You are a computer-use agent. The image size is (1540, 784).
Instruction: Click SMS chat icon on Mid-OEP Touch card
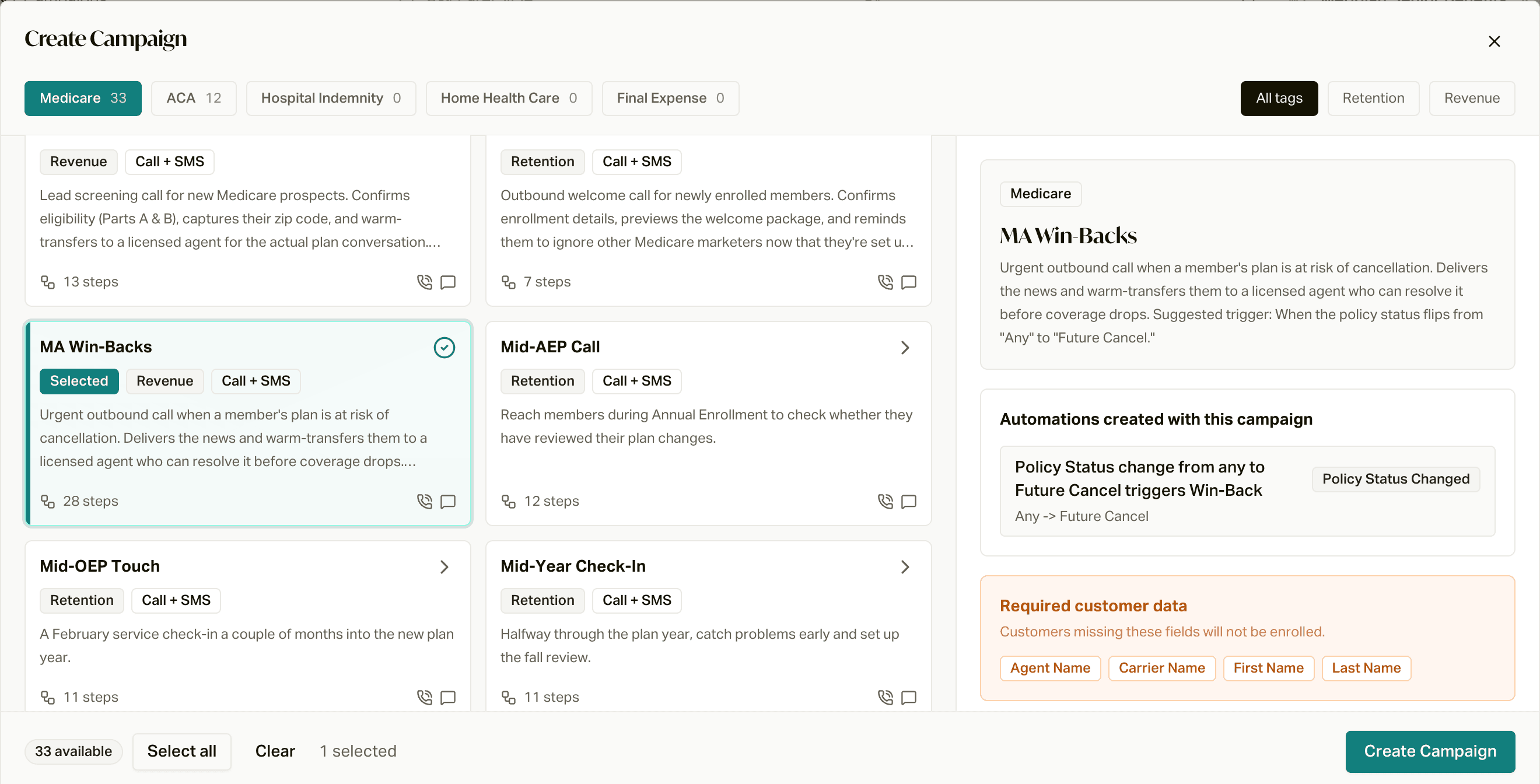pyautogui.click(x=448, y=697)
